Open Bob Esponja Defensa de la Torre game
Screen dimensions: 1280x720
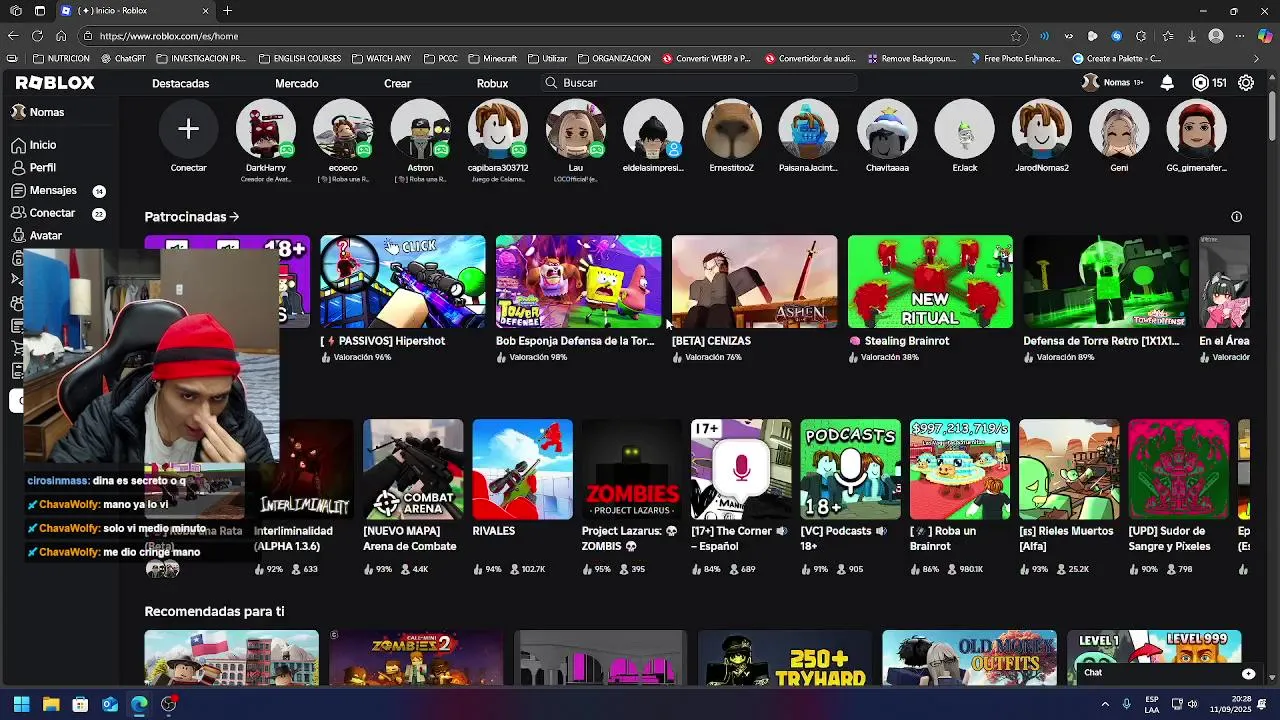578,282
